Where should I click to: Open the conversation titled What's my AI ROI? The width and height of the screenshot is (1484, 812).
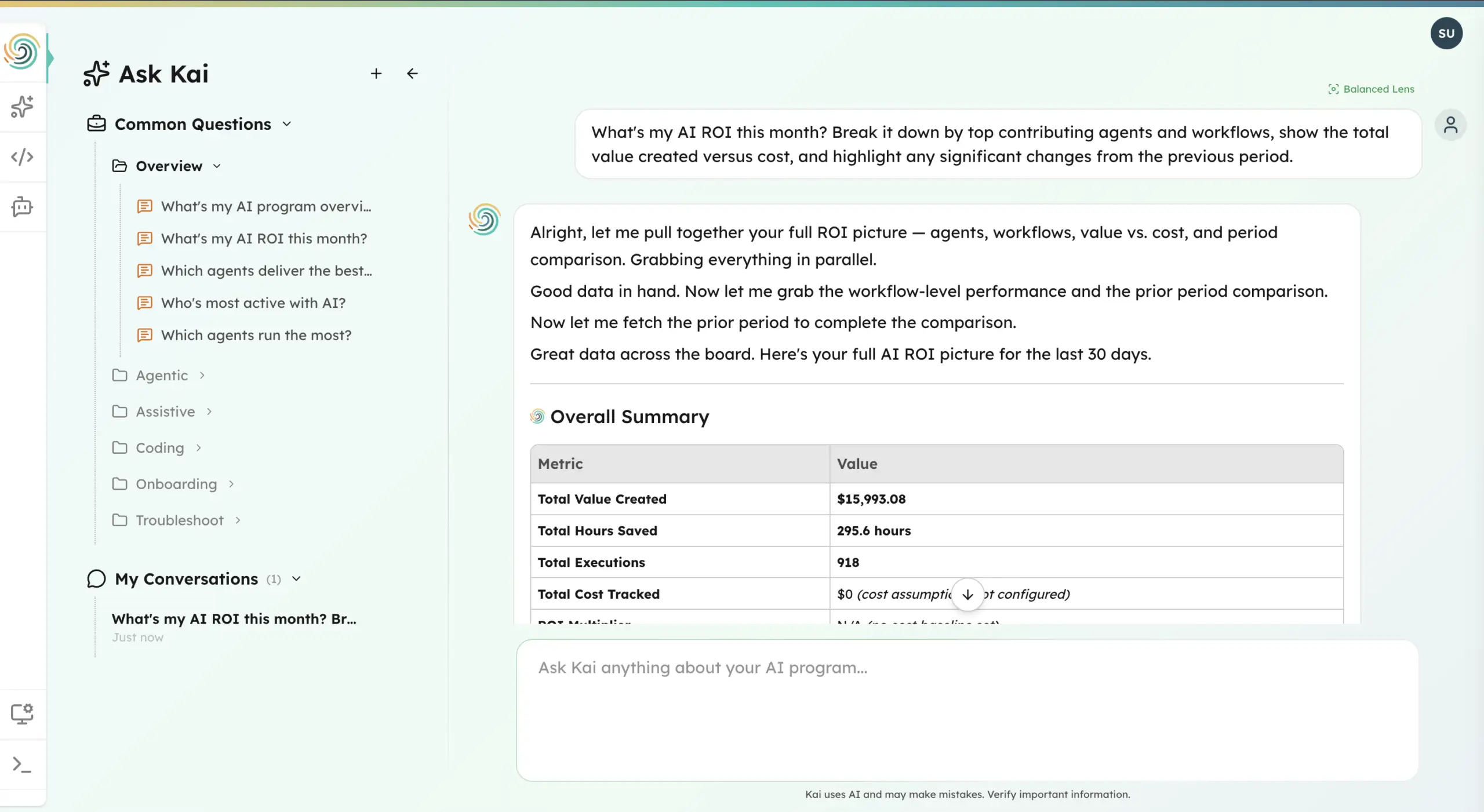[x=233, y=618]
